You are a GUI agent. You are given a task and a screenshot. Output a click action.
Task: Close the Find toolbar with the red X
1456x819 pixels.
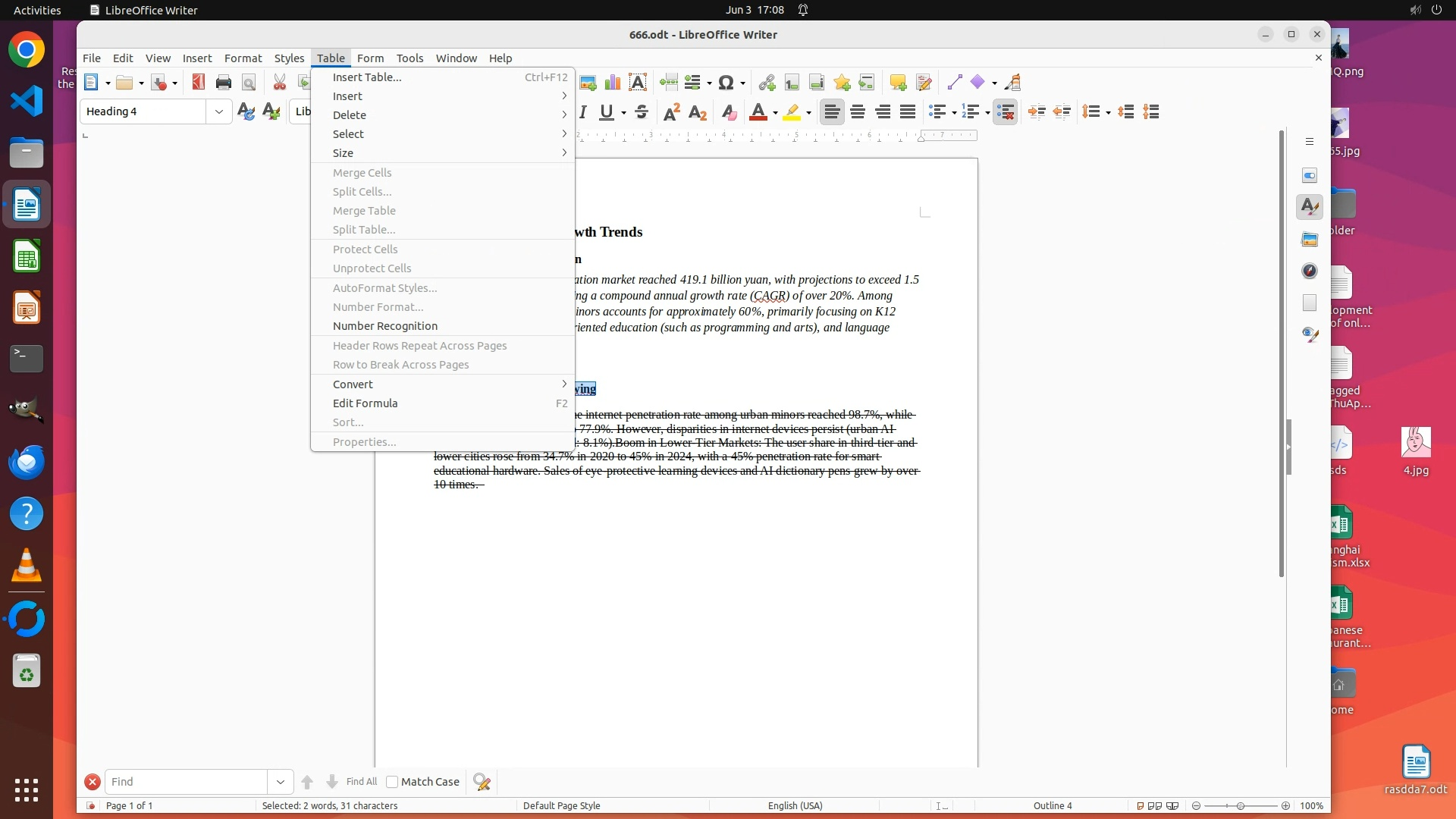92,782
